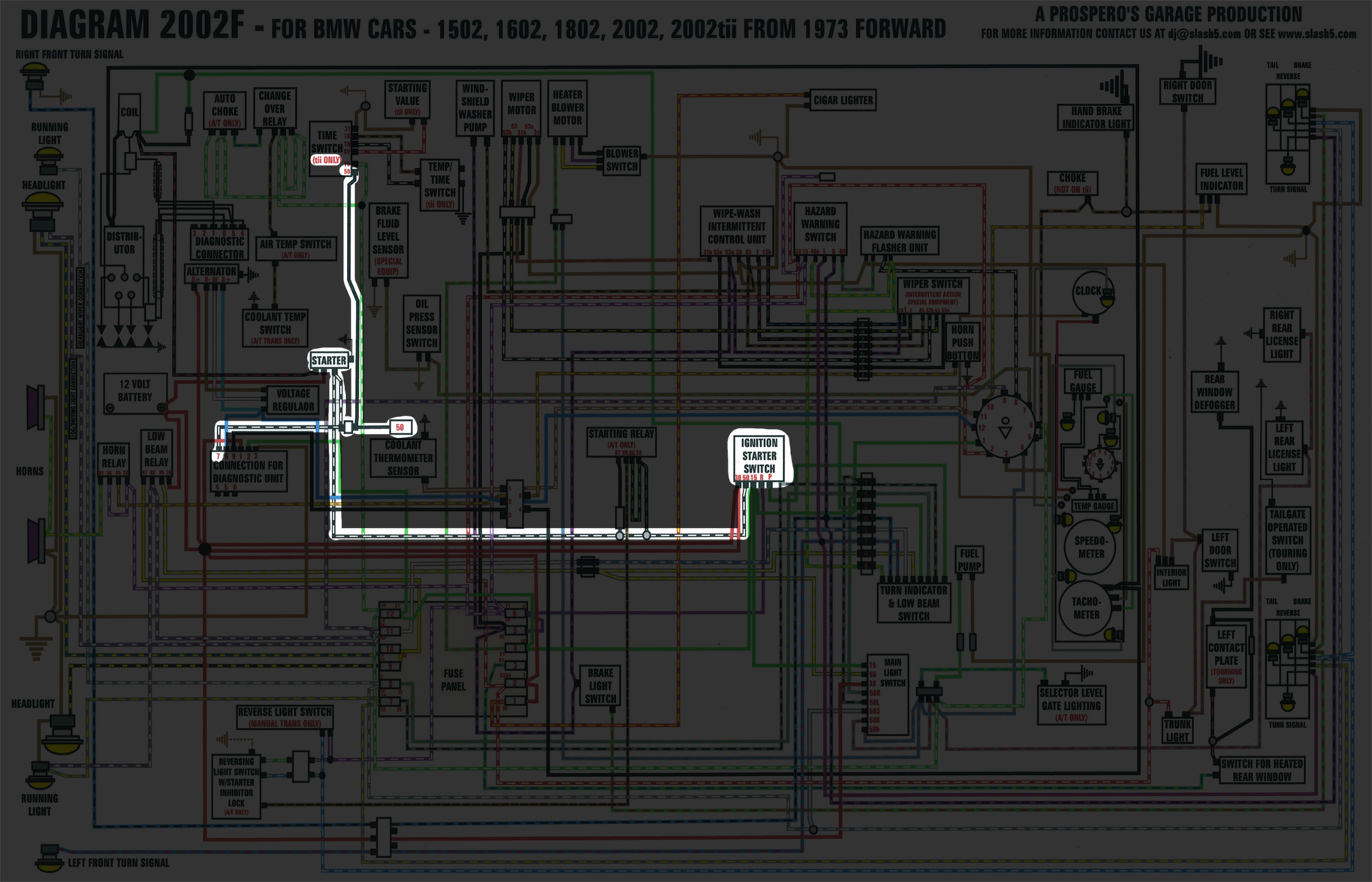The height and width of the screenshot is (882, 1372).
Task: Select the Voltage Regulator box
Action: pos(293,400)
